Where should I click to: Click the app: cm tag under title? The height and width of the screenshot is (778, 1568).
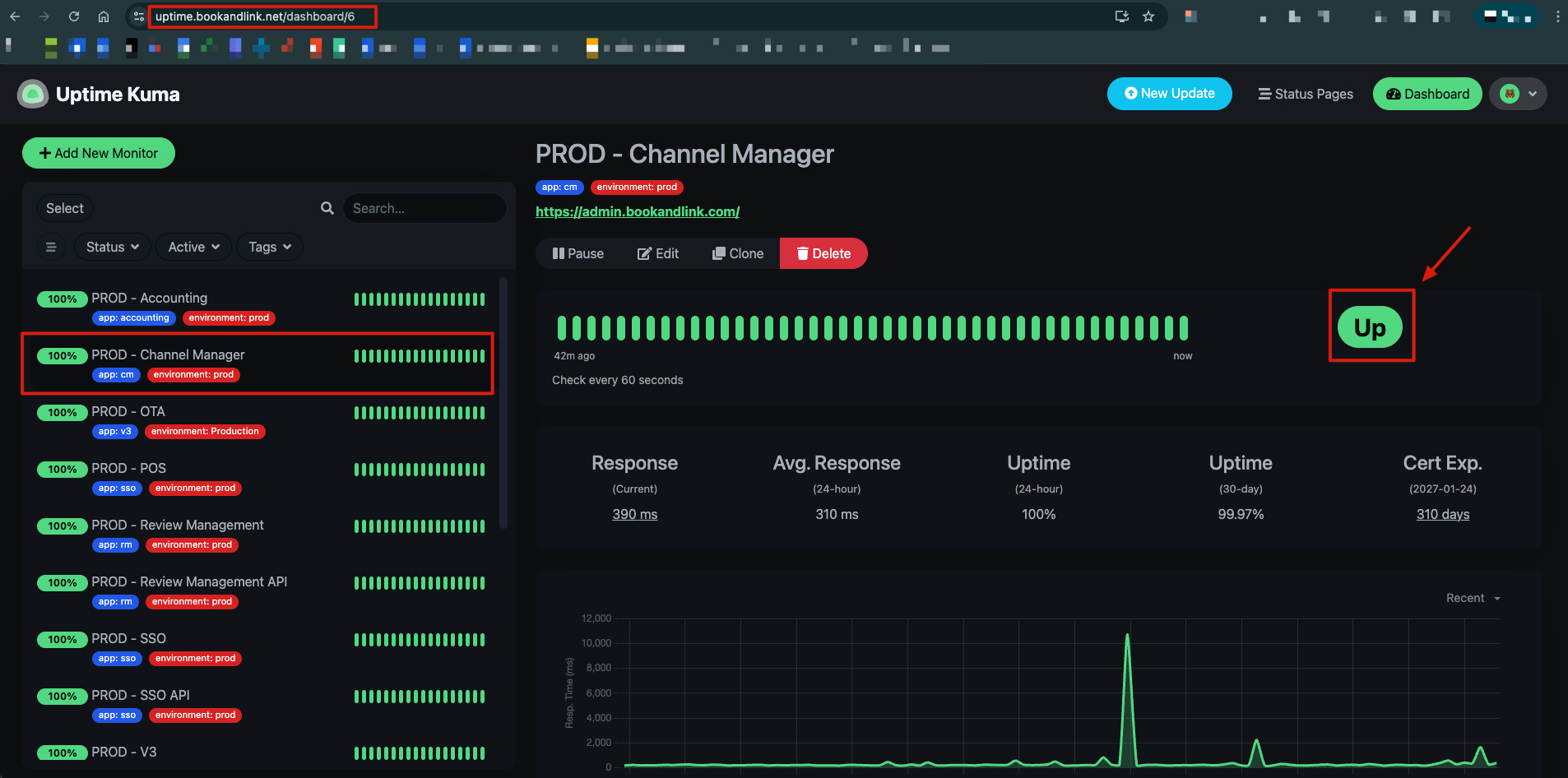click(559, 188)
